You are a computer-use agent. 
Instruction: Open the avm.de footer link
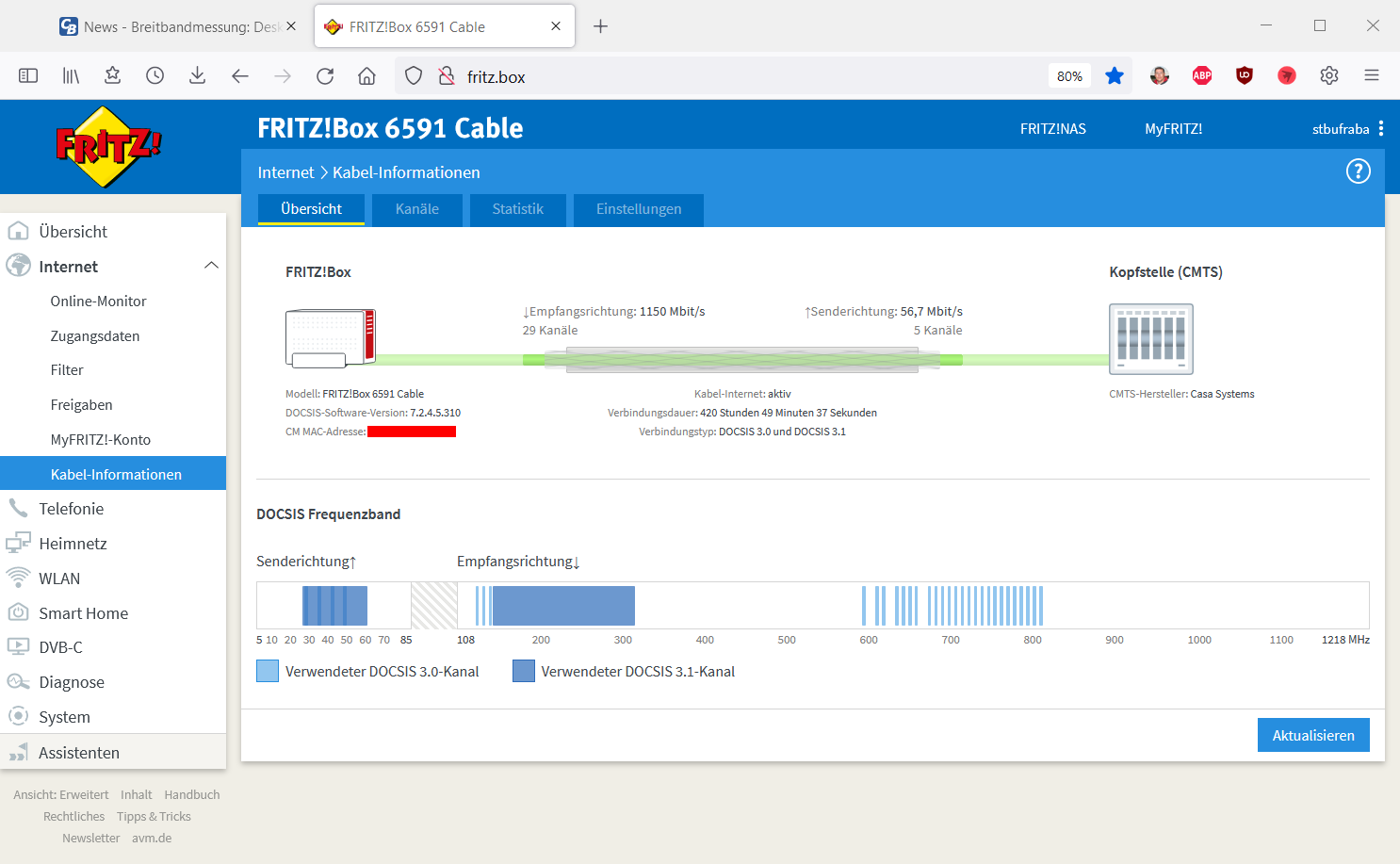click(x=152, y=839)
